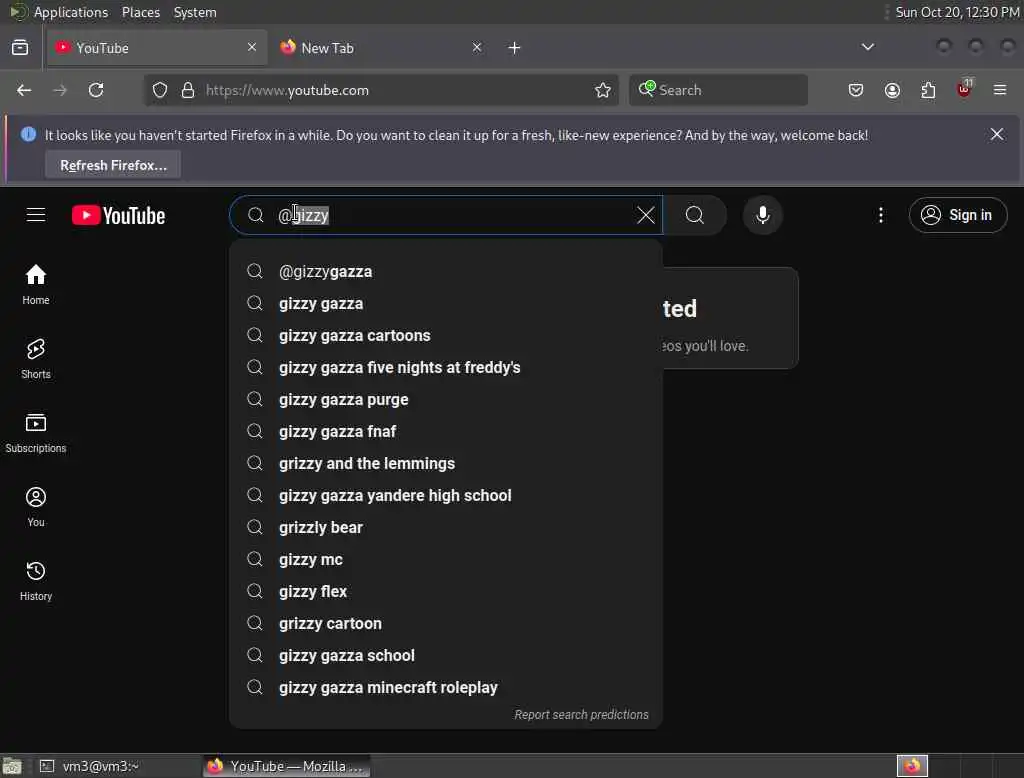Image resolution: width=1024 pixels, height=778 pixels.
Task: Click the Refresh Firefox button
Action: [113, 165]
